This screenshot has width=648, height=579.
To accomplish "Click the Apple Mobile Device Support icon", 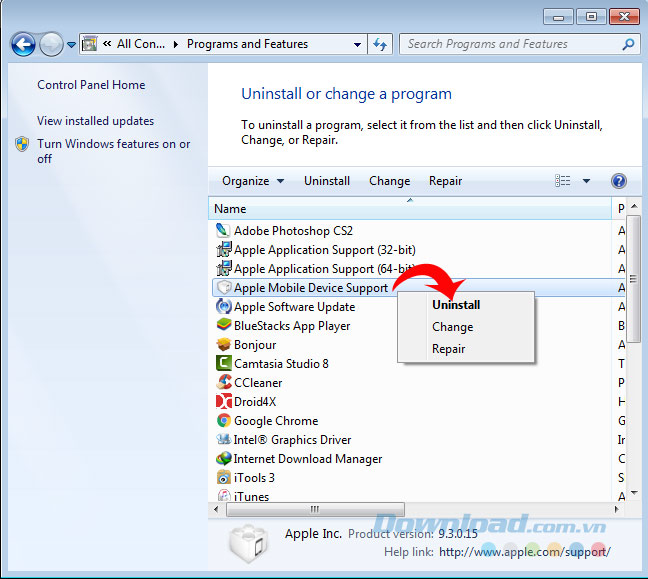I will [x=224, y=287].
